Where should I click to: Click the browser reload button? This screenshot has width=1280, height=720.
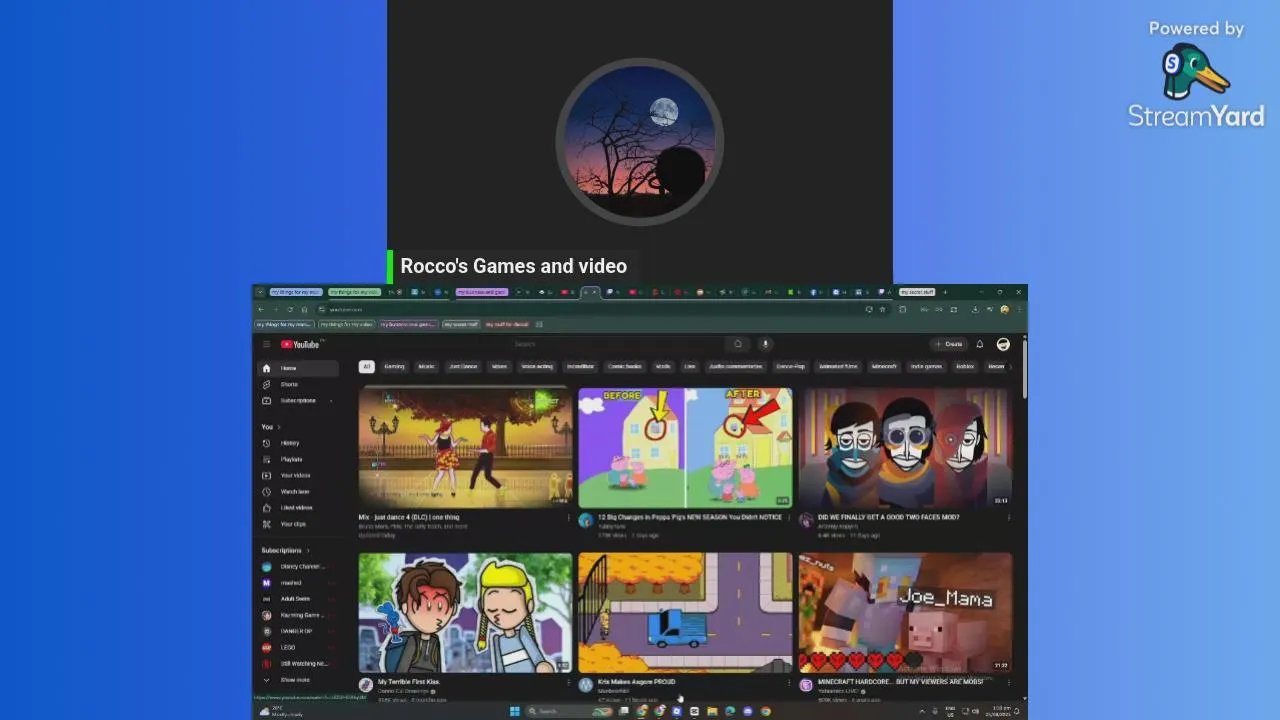[x=290, y=309]
